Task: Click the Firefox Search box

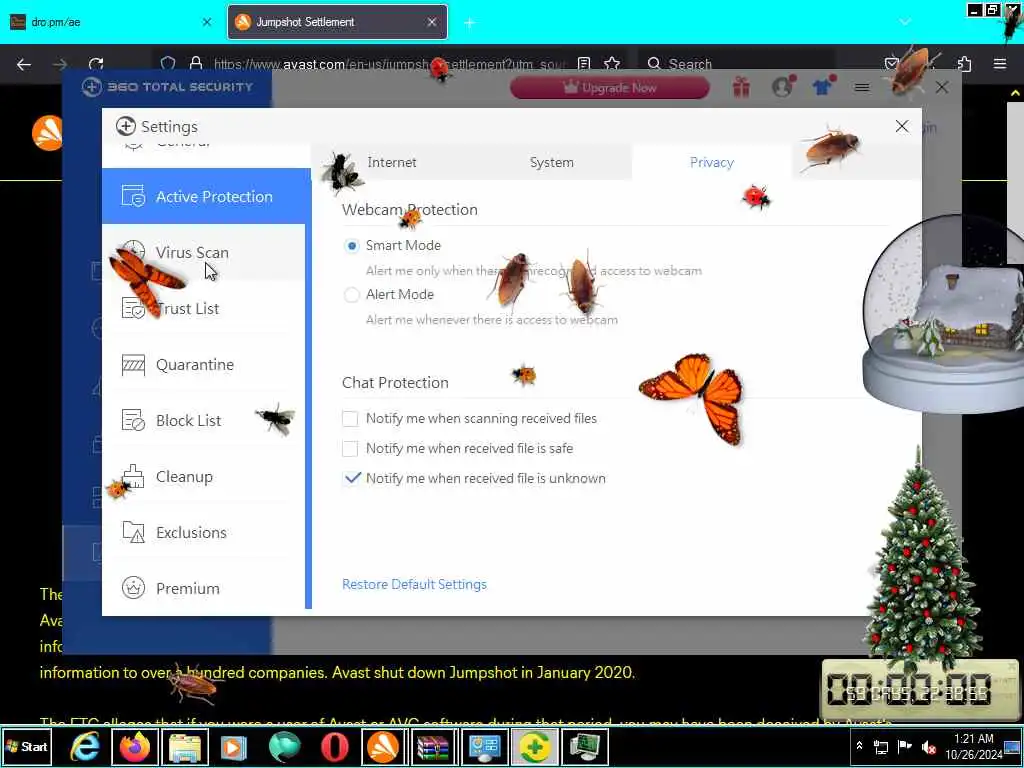Action: click(735, 64)
